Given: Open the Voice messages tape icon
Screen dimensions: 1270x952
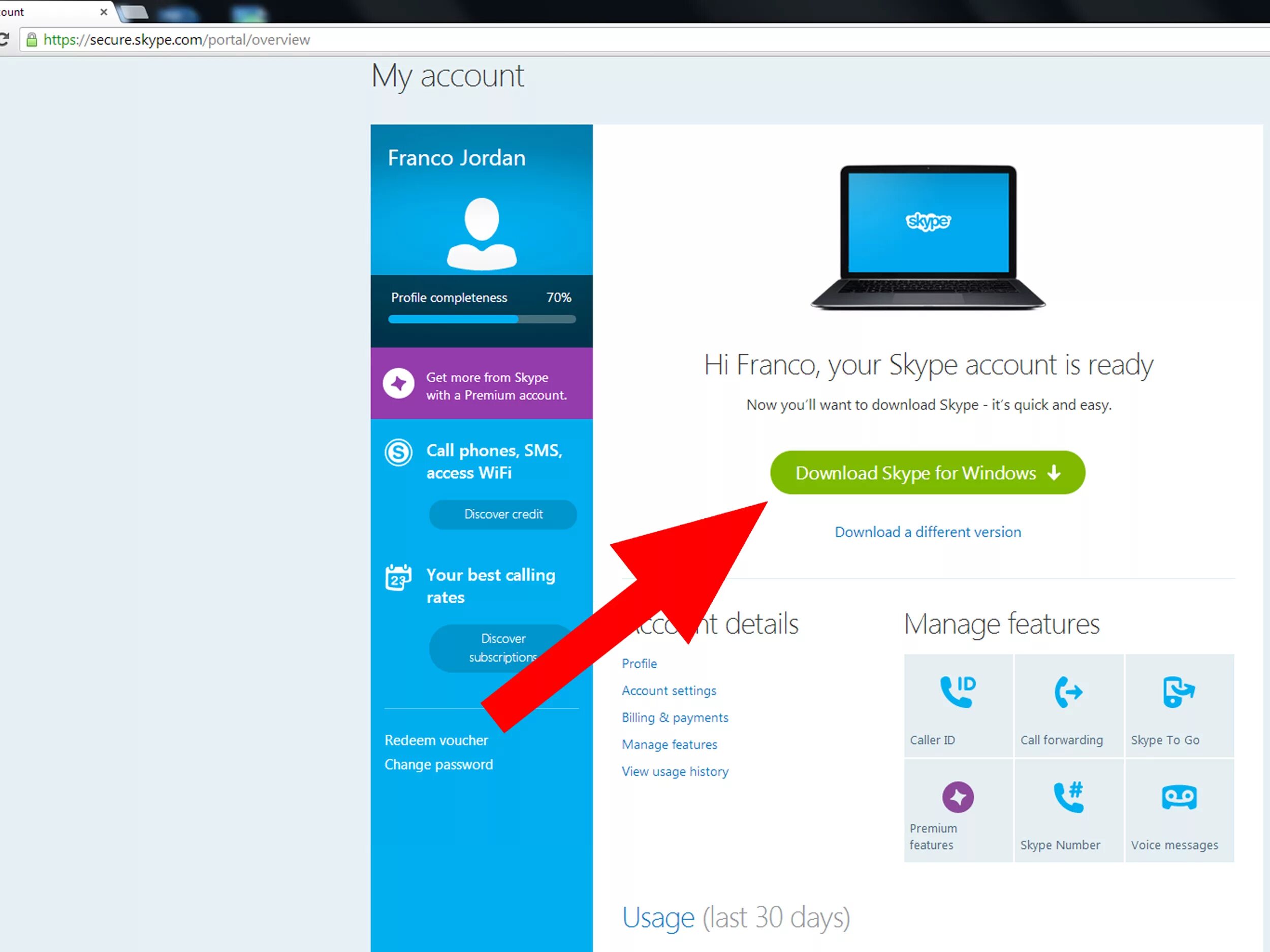Looking at the screenshot, I should (x=1179, y=797).
